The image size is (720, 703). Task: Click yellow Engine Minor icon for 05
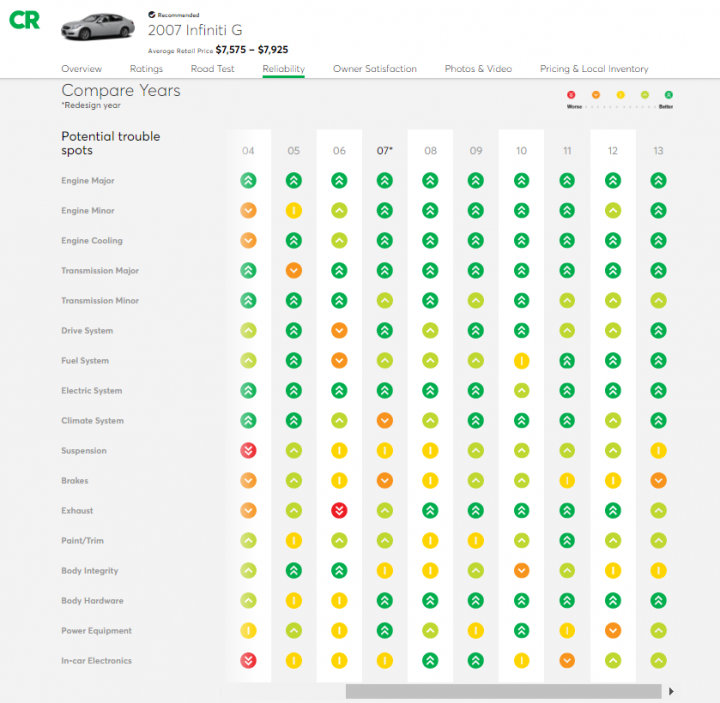[x=294, y=210]
